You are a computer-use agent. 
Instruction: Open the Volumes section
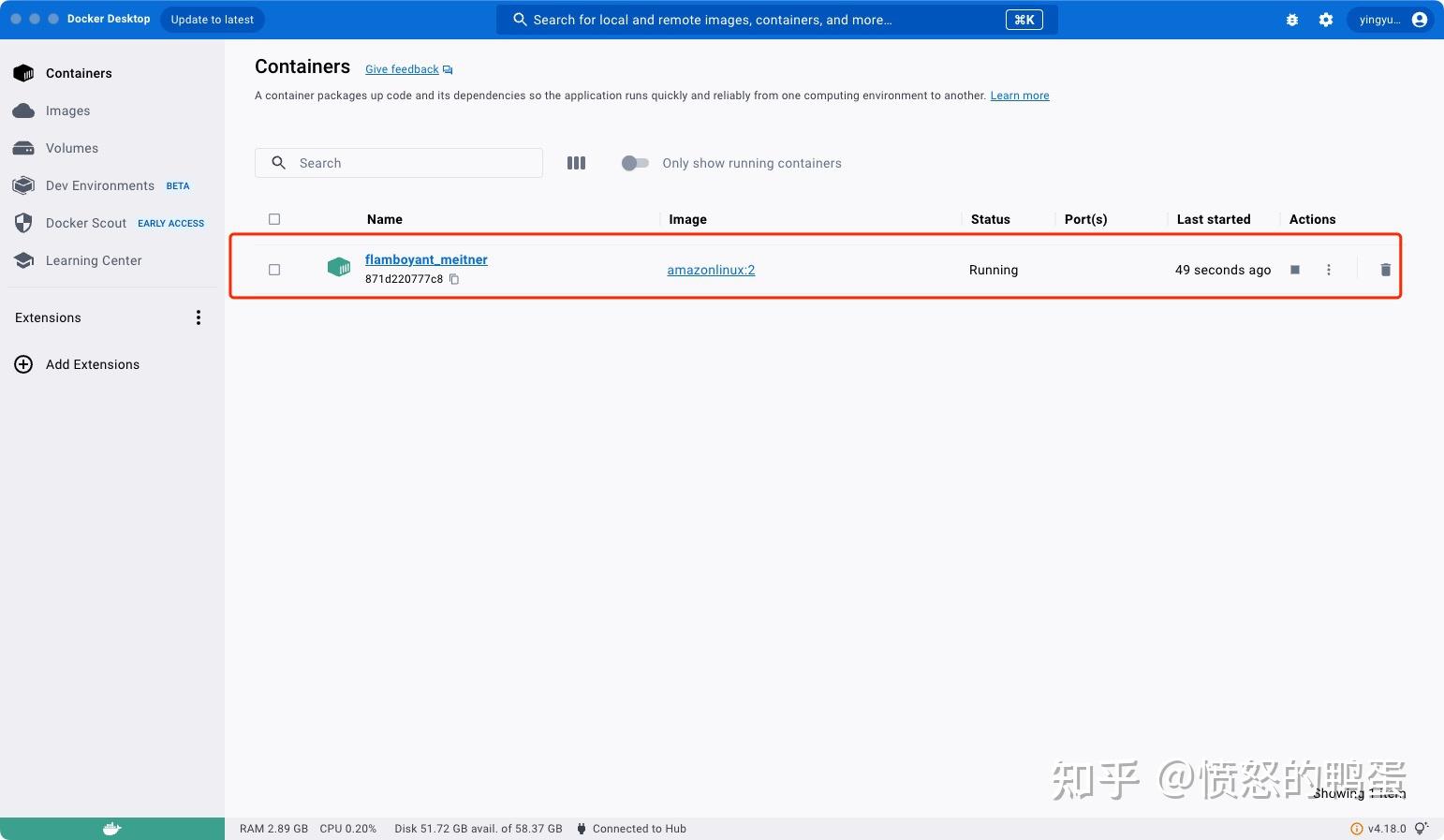click(x=71, y=148)
